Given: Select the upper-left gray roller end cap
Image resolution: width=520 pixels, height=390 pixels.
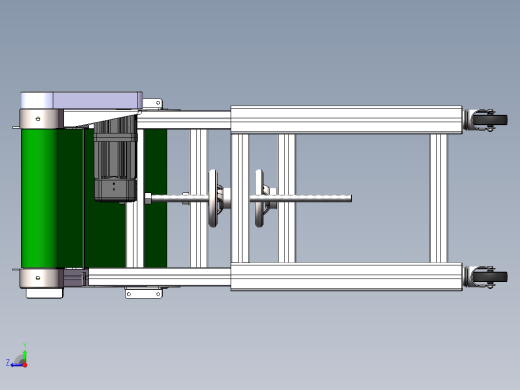Looking at the screenshot, I should pyautogui.click(x=41, y=119).
